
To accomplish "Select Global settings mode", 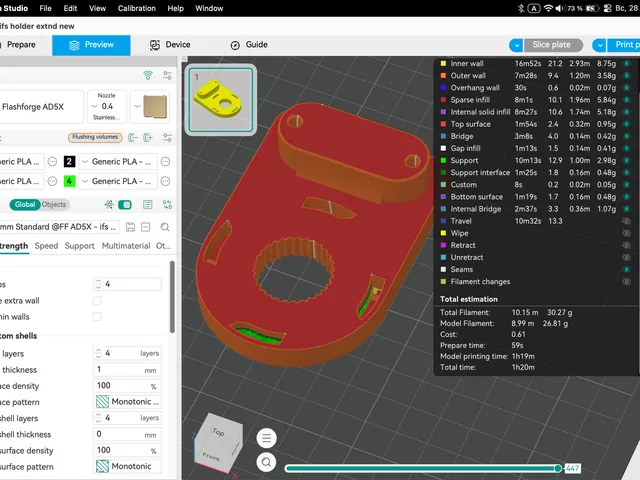I will pyautogui.click(x=25, y=204).
